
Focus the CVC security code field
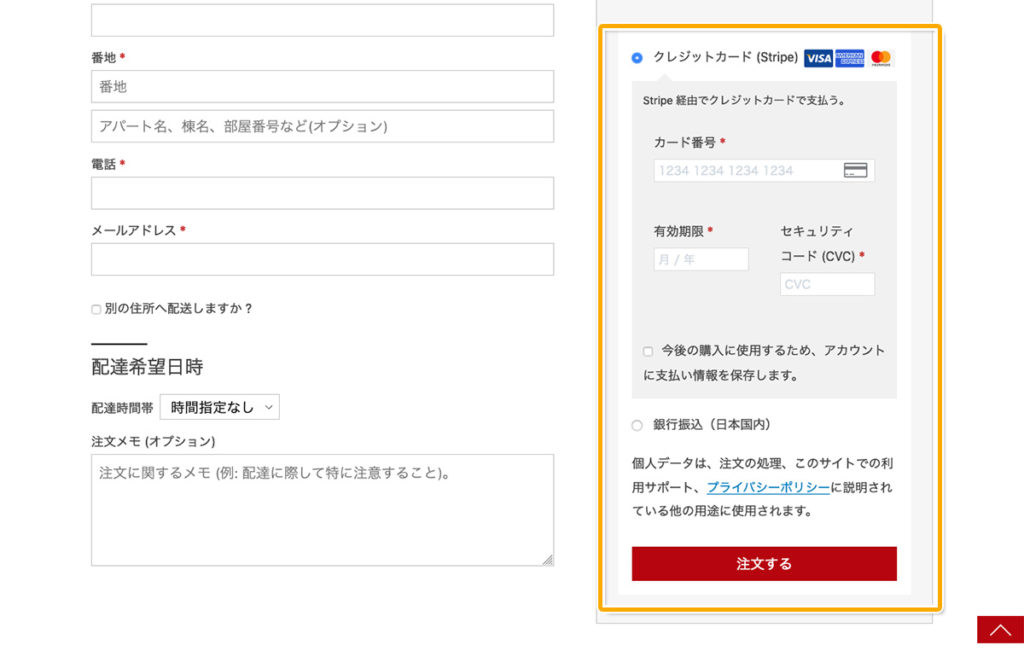click(827, 284)
